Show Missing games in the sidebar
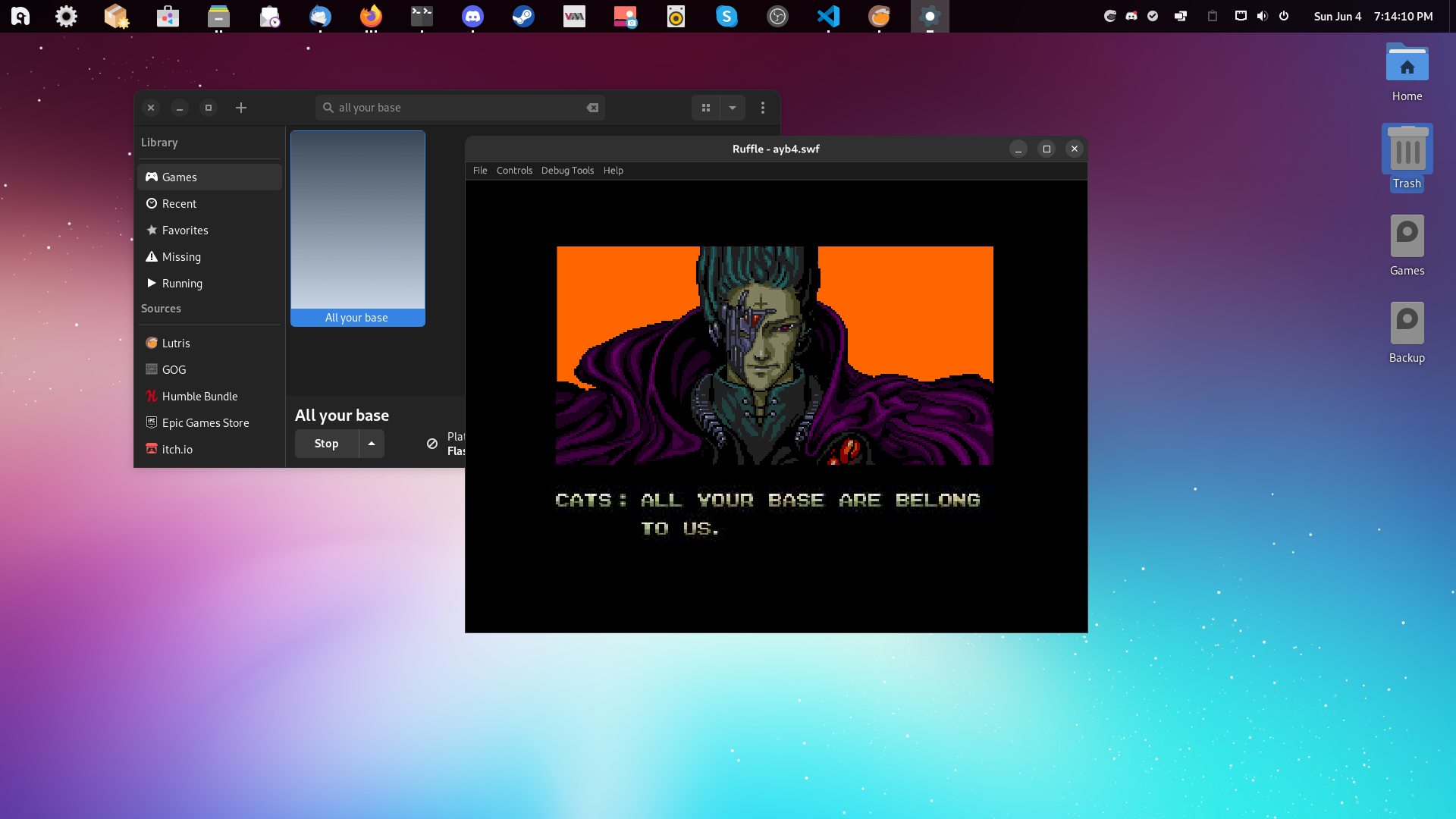 tap(182, 256)
